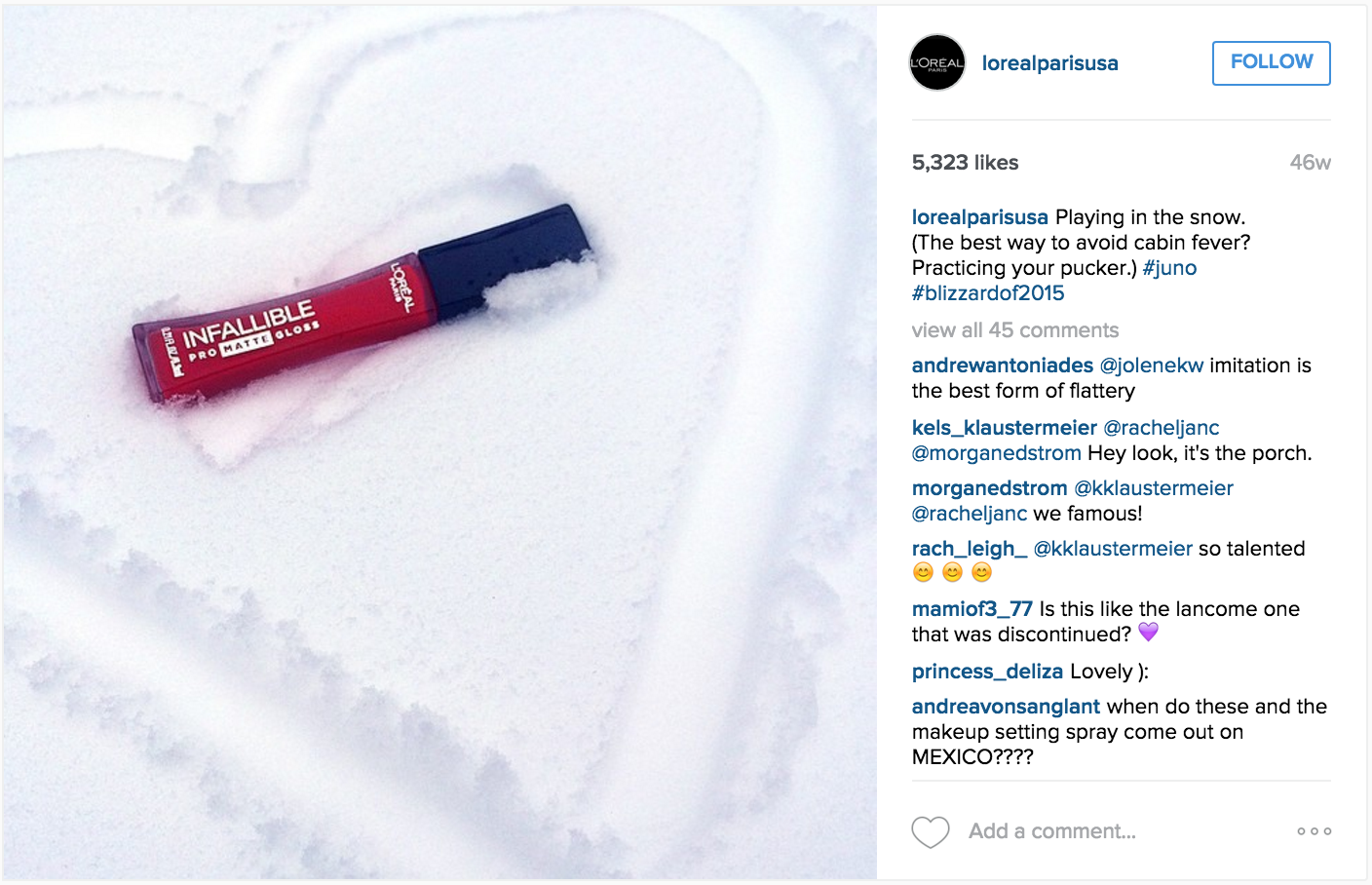
Task: Visit the @morganedstrom mention
Action: pos(996,453)
